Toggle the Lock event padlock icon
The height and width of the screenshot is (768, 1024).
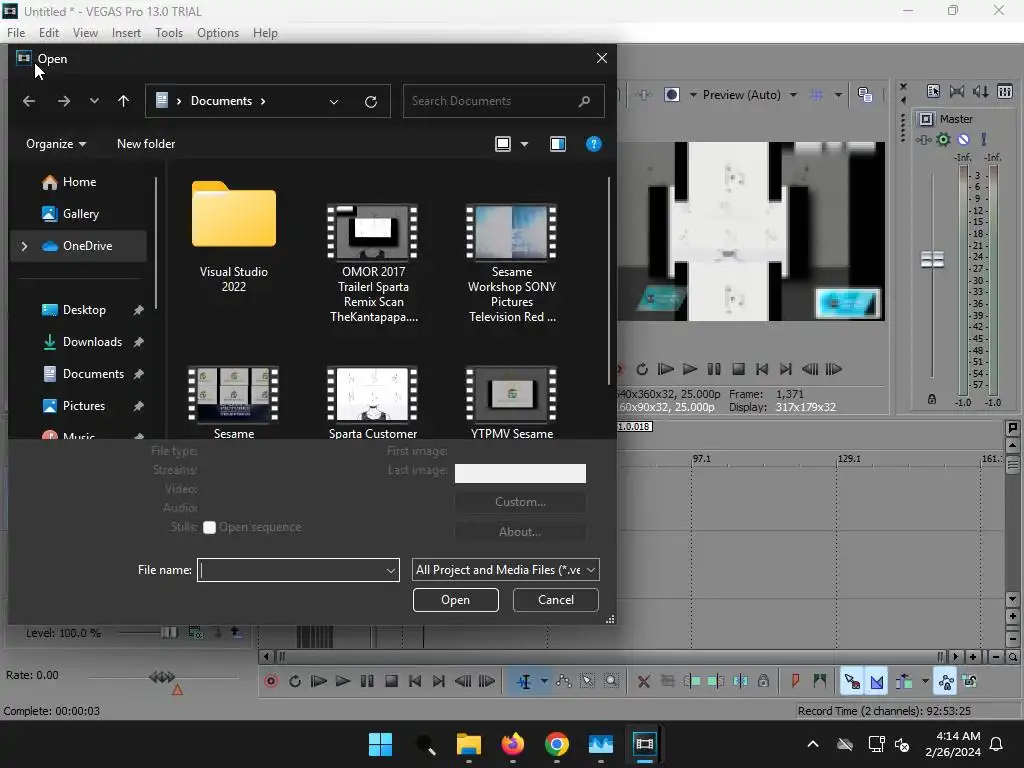pyautogui.click(x=763, y=681)
